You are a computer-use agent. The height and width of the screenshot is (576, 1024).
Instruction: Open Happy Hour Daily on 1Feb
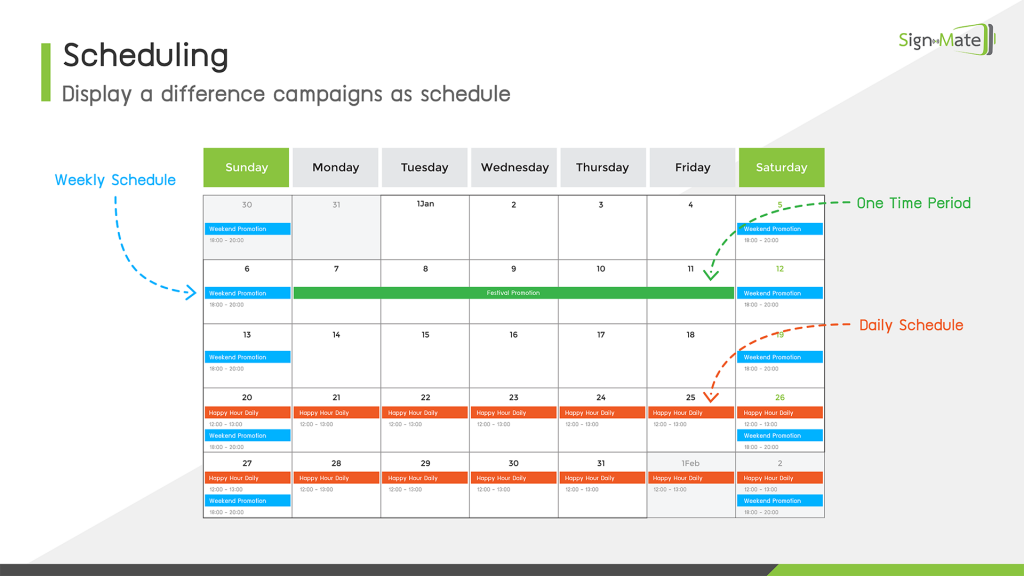click(x=691, y=478)
